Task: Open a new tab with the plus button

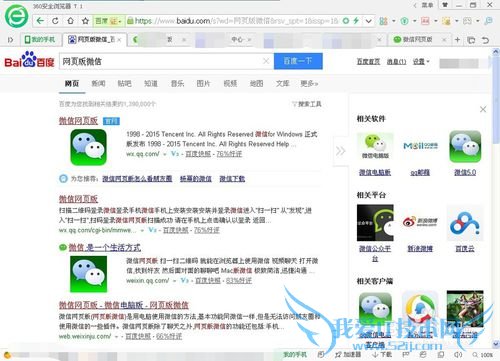Action: 457,40
